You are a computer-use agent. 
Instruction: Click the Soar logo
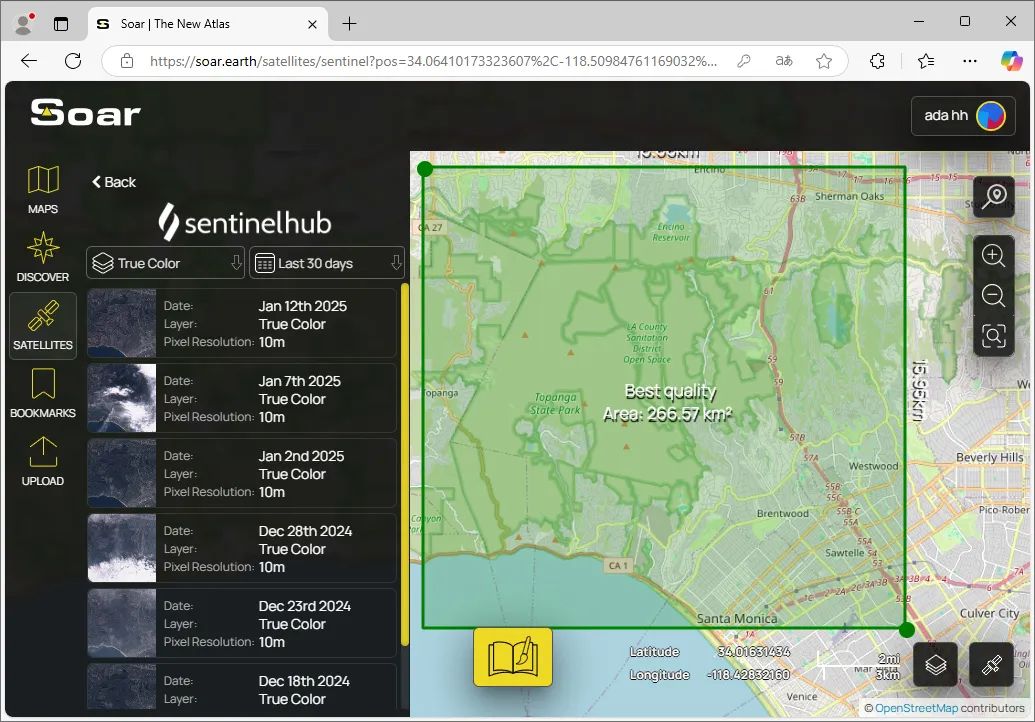point(86,113)
